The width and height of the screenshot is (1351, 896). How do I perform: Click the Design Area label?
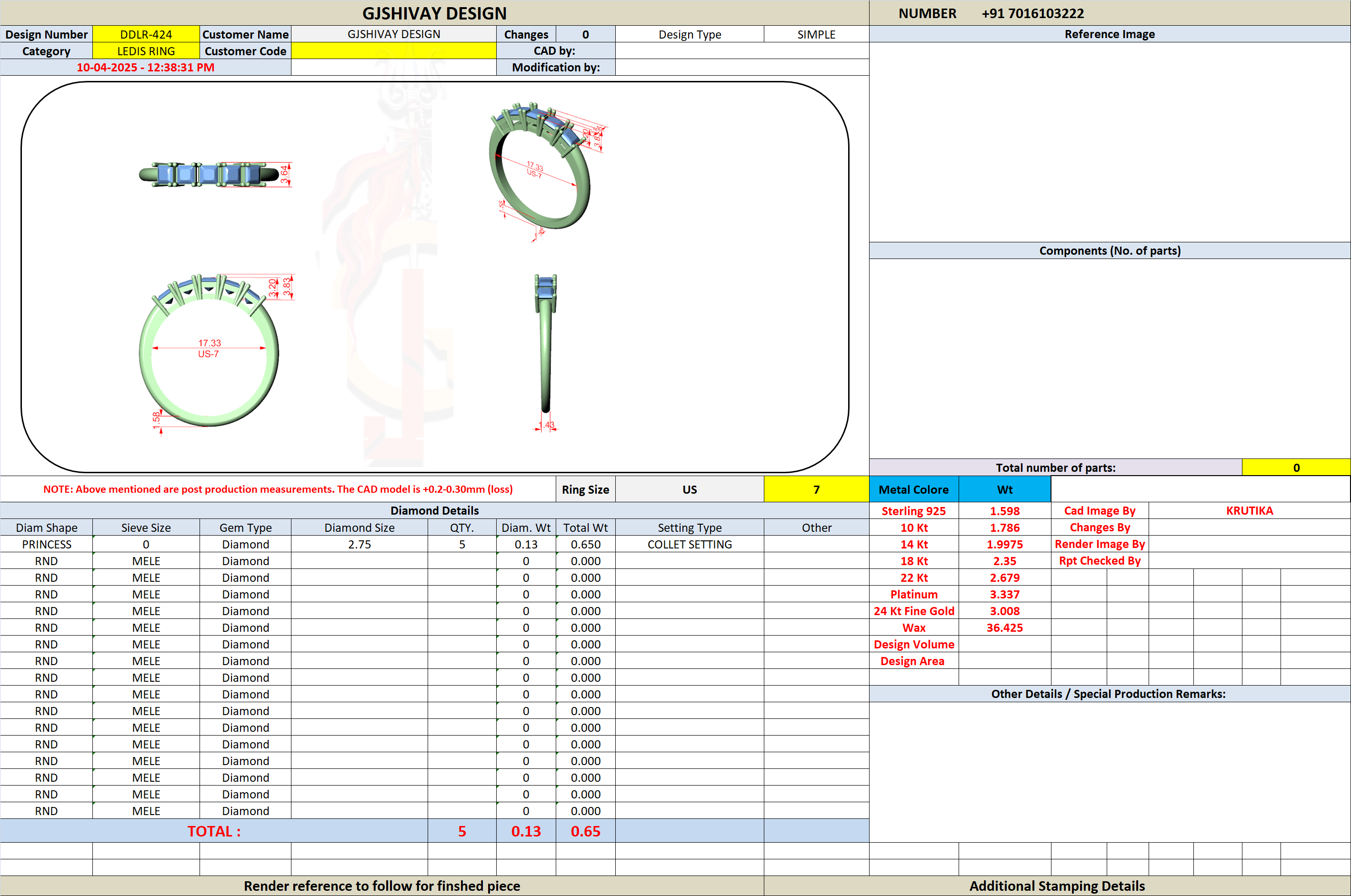coord(914,660)
